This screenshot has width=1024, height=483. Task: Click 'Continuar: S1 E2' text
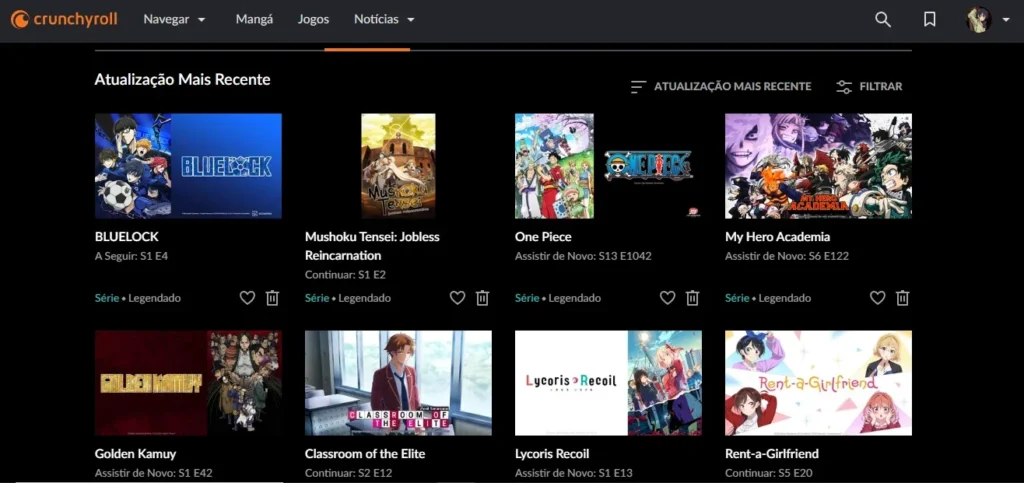[345, 275]
